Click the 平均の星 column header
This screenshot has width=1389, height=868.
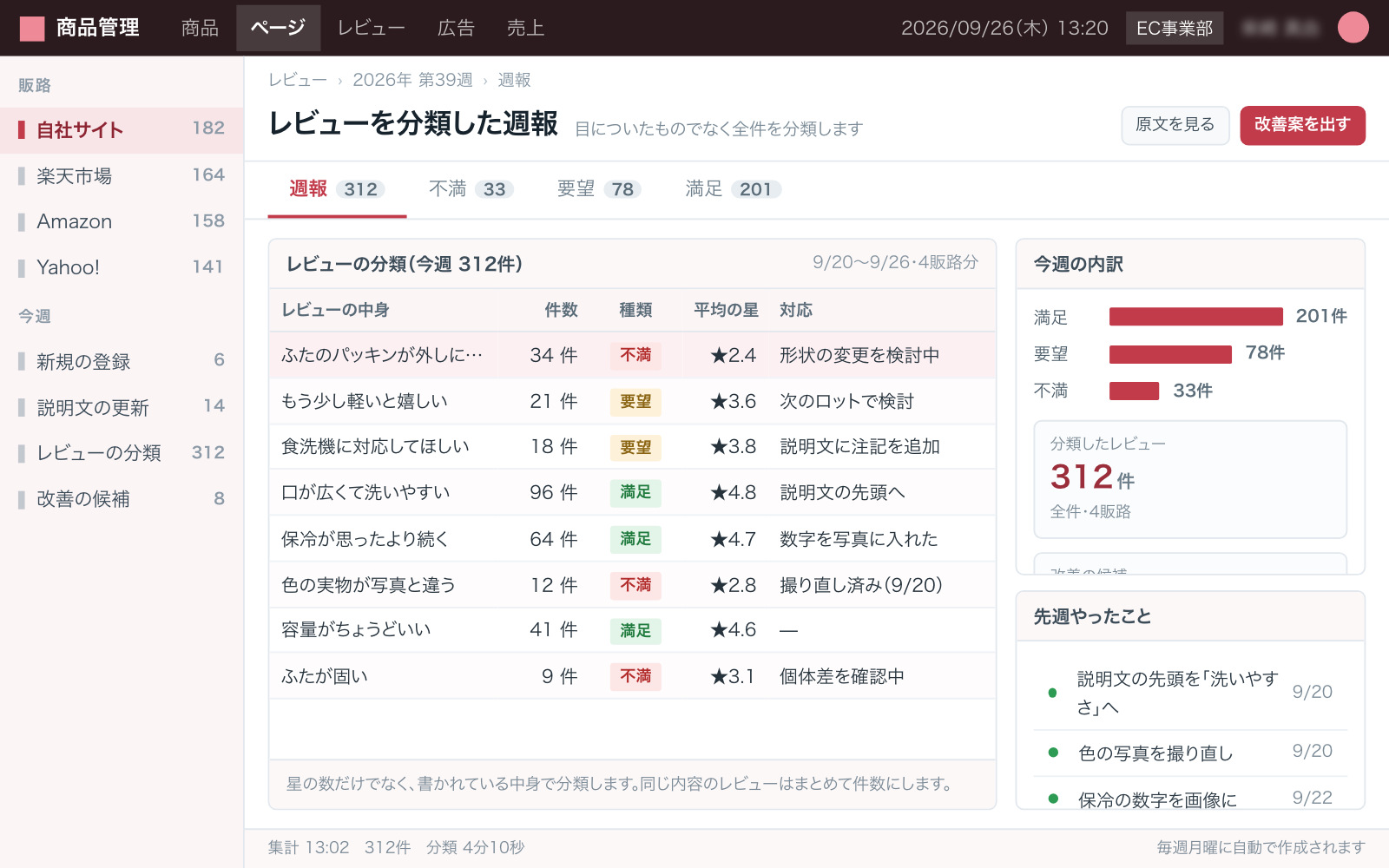(726, 310)
